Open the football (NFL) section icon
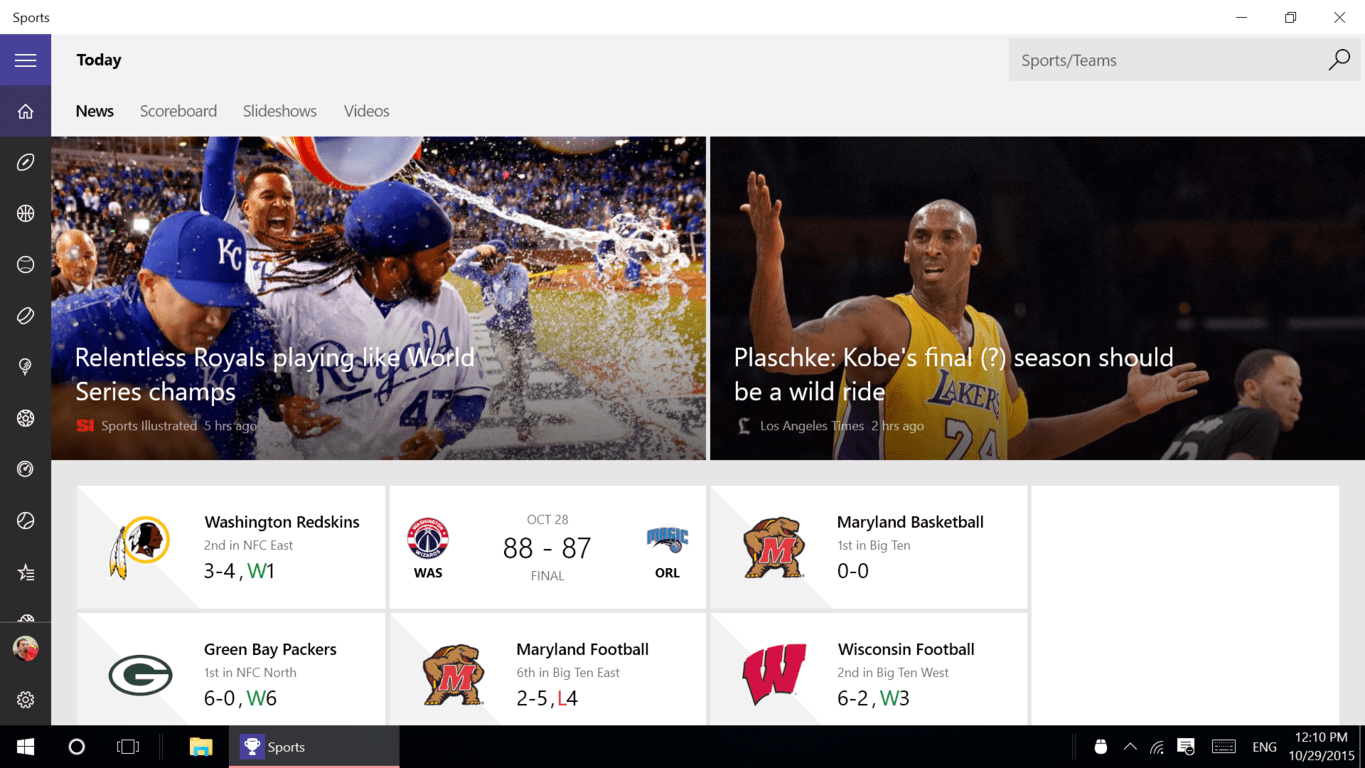Screen dimensions: 1365x768 point(25,162)
